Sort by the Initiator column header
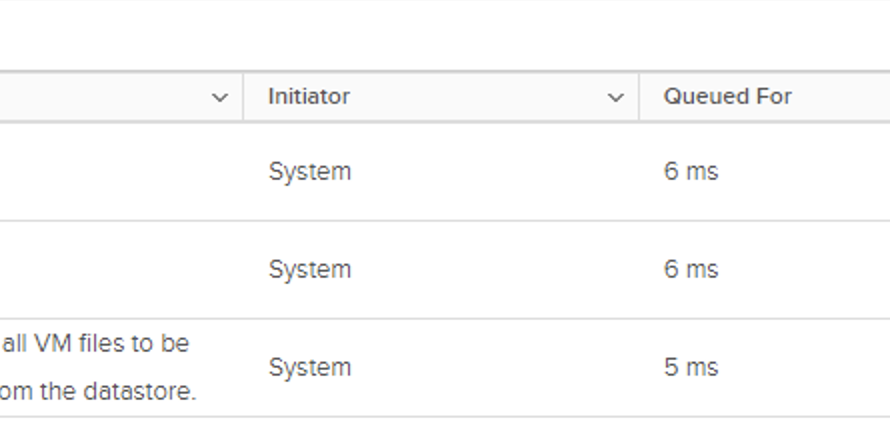890x442 pixels. (x=309, y=97)
